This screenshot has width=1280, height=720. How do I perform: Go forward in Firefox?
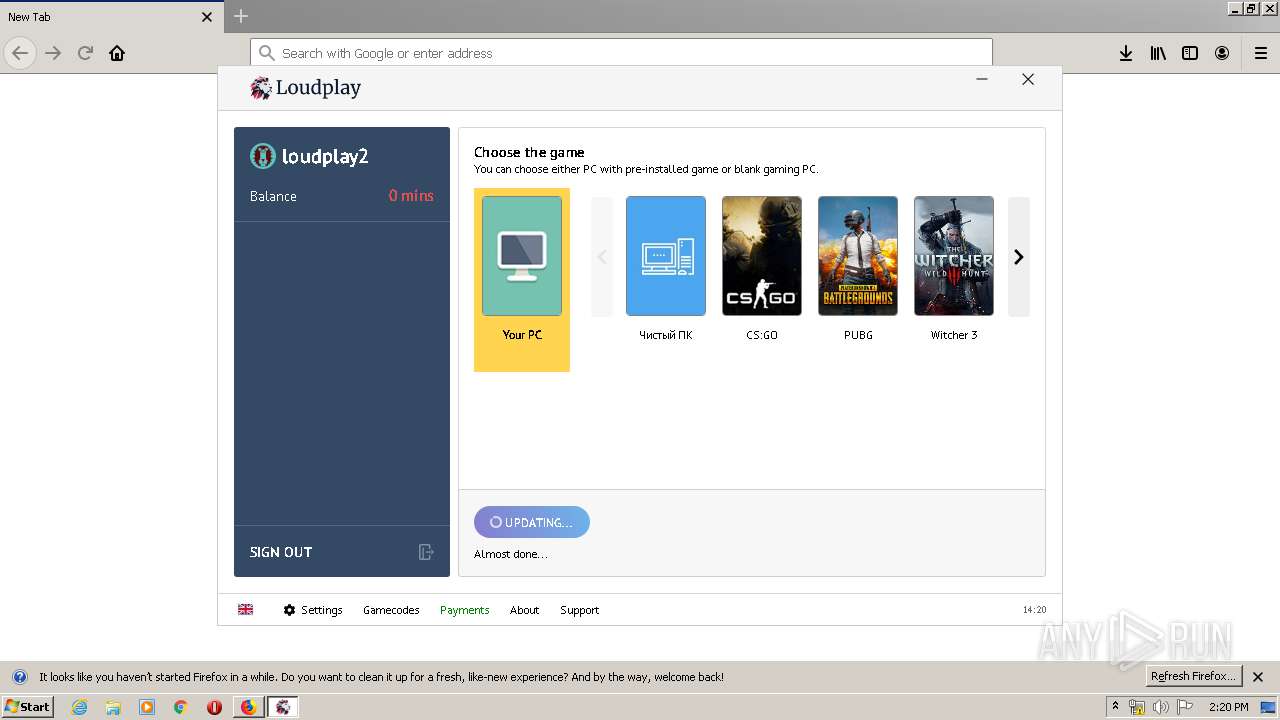coord(53,53)
